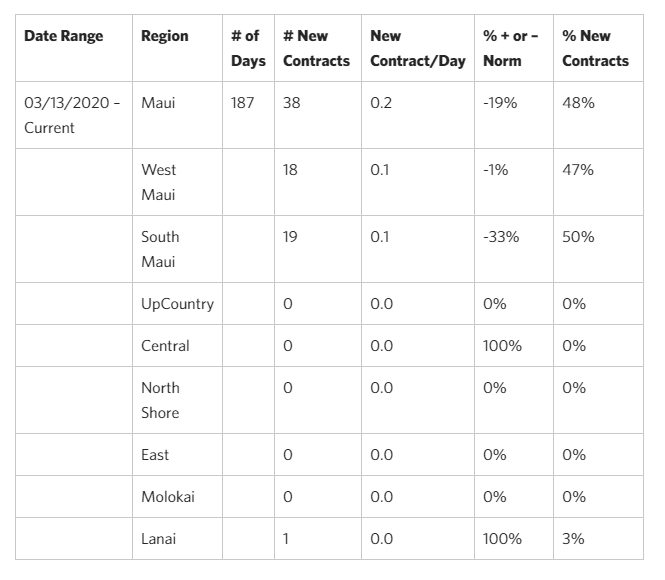Select the 187 days cell
665x580 pixels.
click(243, 103)
